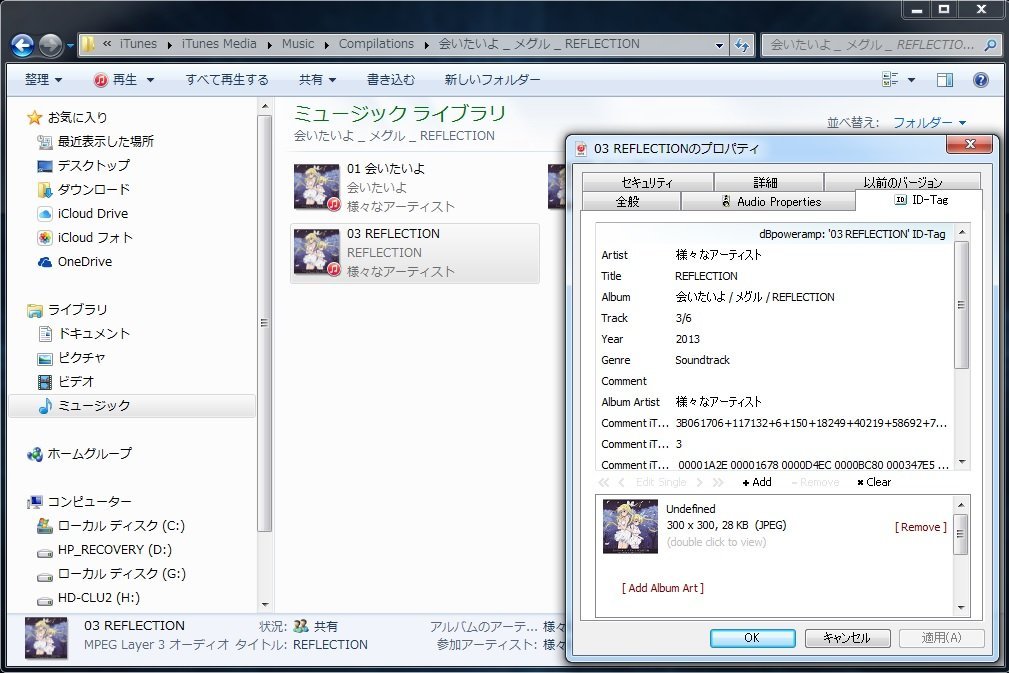Select the iCloud Drive sidebar icon
This screenshot has width=1009, height=673.
click(x=45, y=214)
